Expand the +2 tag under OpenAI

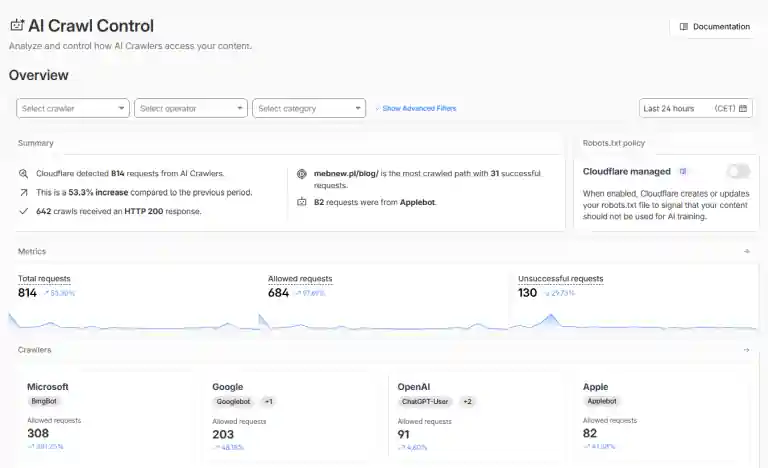pyautogui.click(x=467, y=401)
